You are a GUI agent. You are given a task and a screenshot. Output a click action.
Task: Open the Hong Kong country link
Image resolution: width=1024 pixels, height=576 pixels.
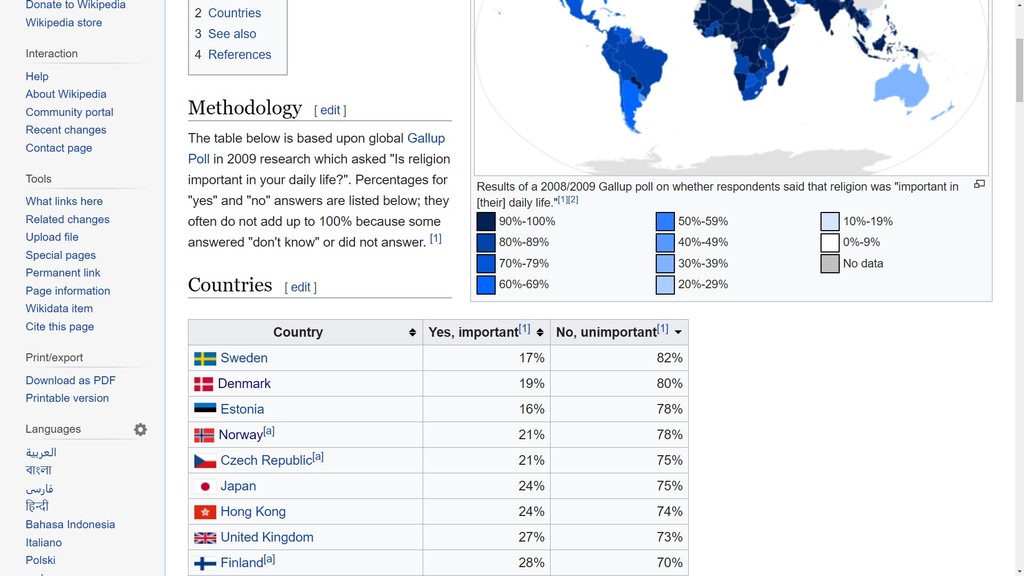pos(253,512)
